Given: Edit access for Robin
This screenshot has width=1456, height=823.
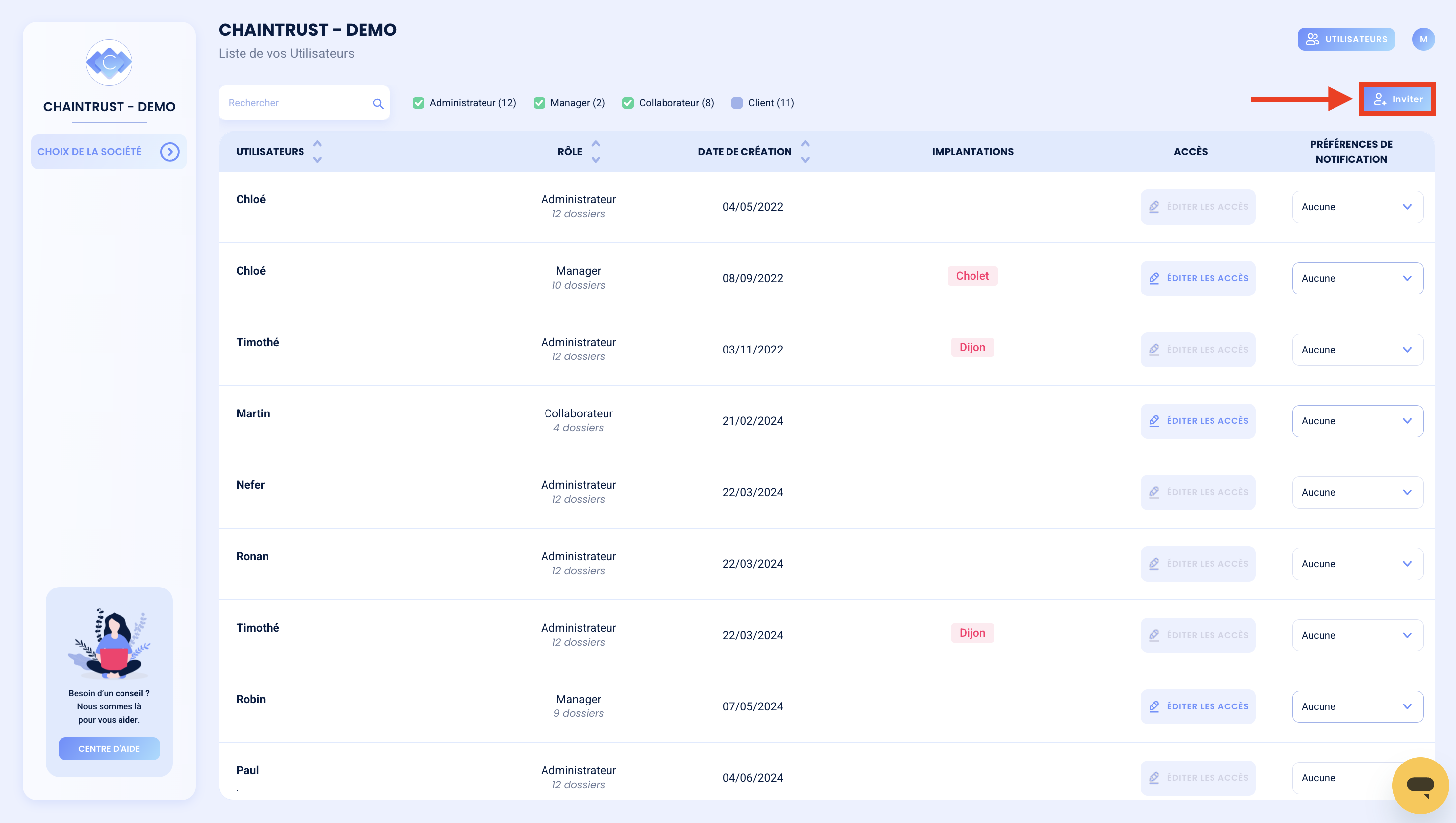Looking at the screenshot, I should 1198,706.
